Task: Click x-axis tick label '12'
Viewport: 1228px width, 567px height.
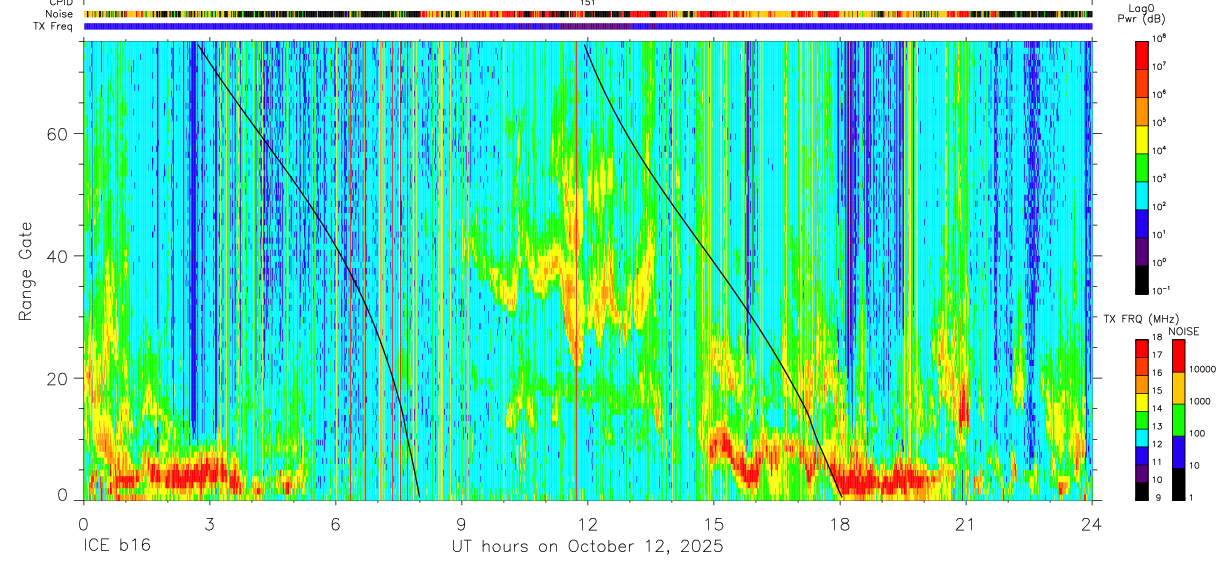Action: pyautogui.click(x=588, y=523)
